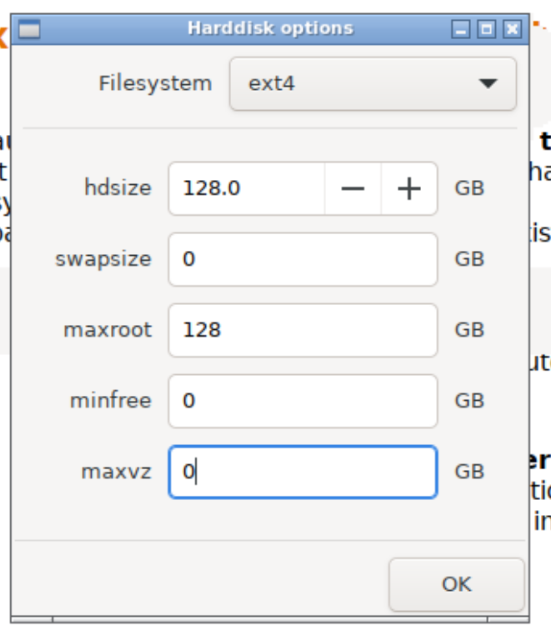The image size is (551, 636).
Task: Close the Harddisk options dialog
Action: [x=512, y=29]
